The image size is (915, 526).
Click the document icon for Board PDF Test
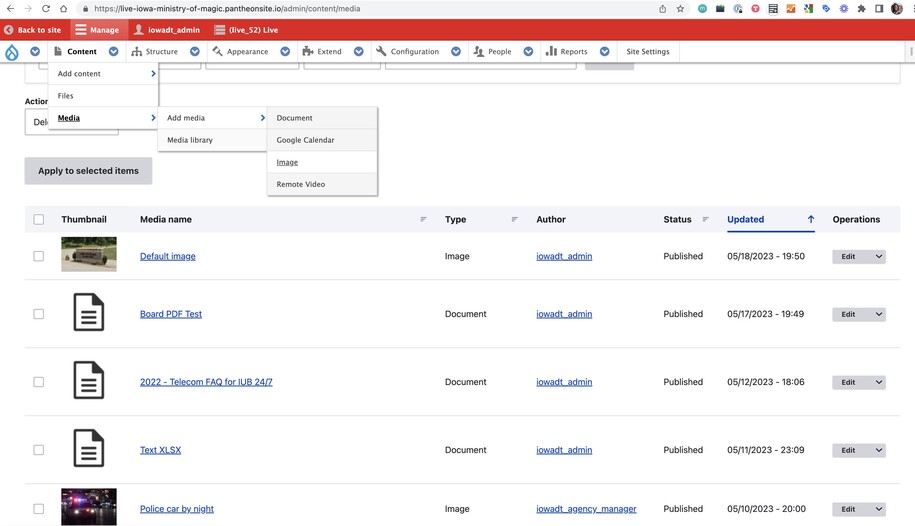point(89,313)
